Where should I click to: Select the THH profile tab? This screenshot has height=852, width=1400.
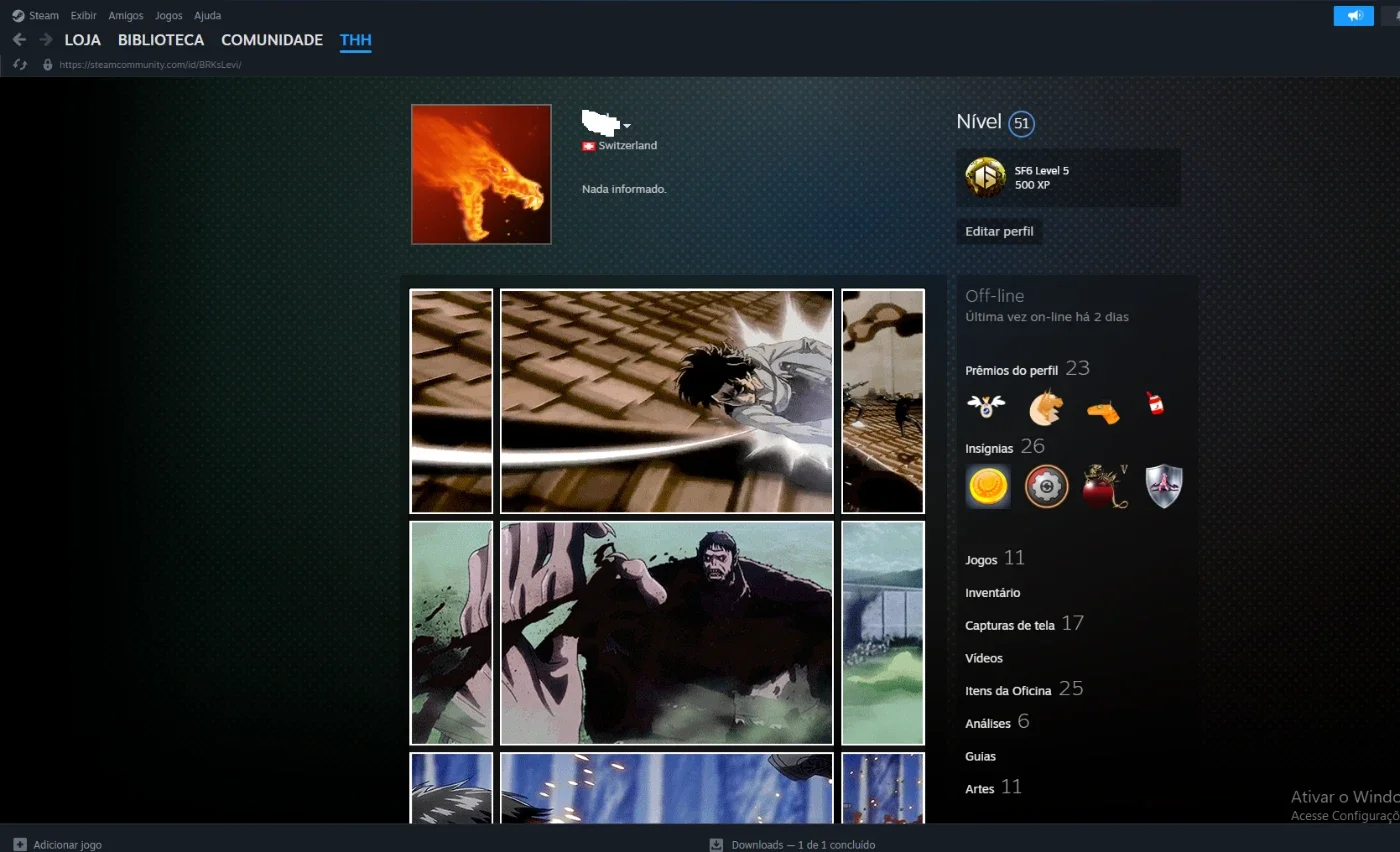[356, 40]
